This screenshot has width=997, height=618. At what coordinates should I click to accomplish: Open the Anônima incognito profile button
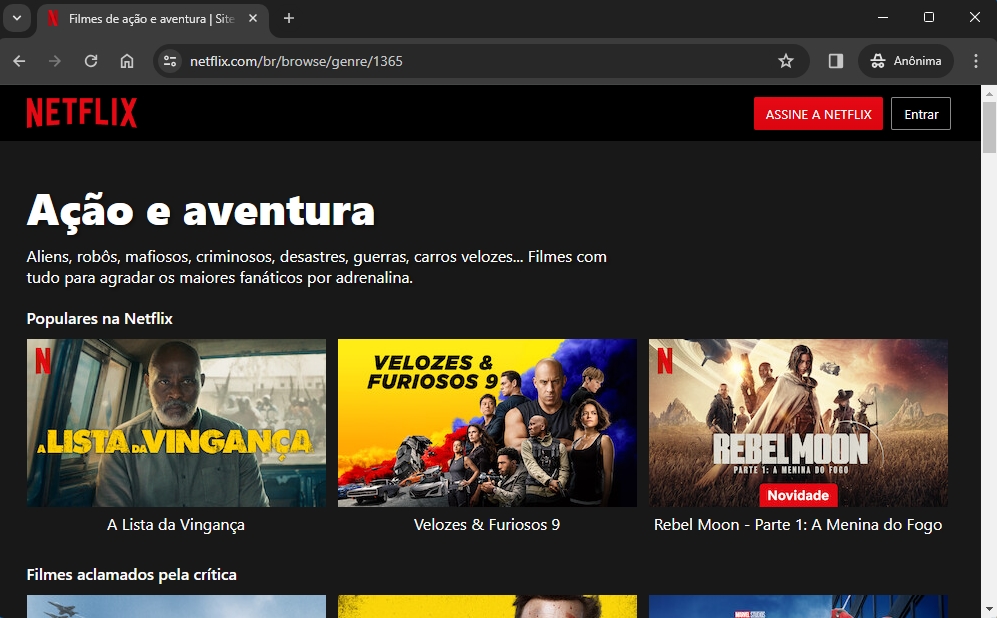905,61
